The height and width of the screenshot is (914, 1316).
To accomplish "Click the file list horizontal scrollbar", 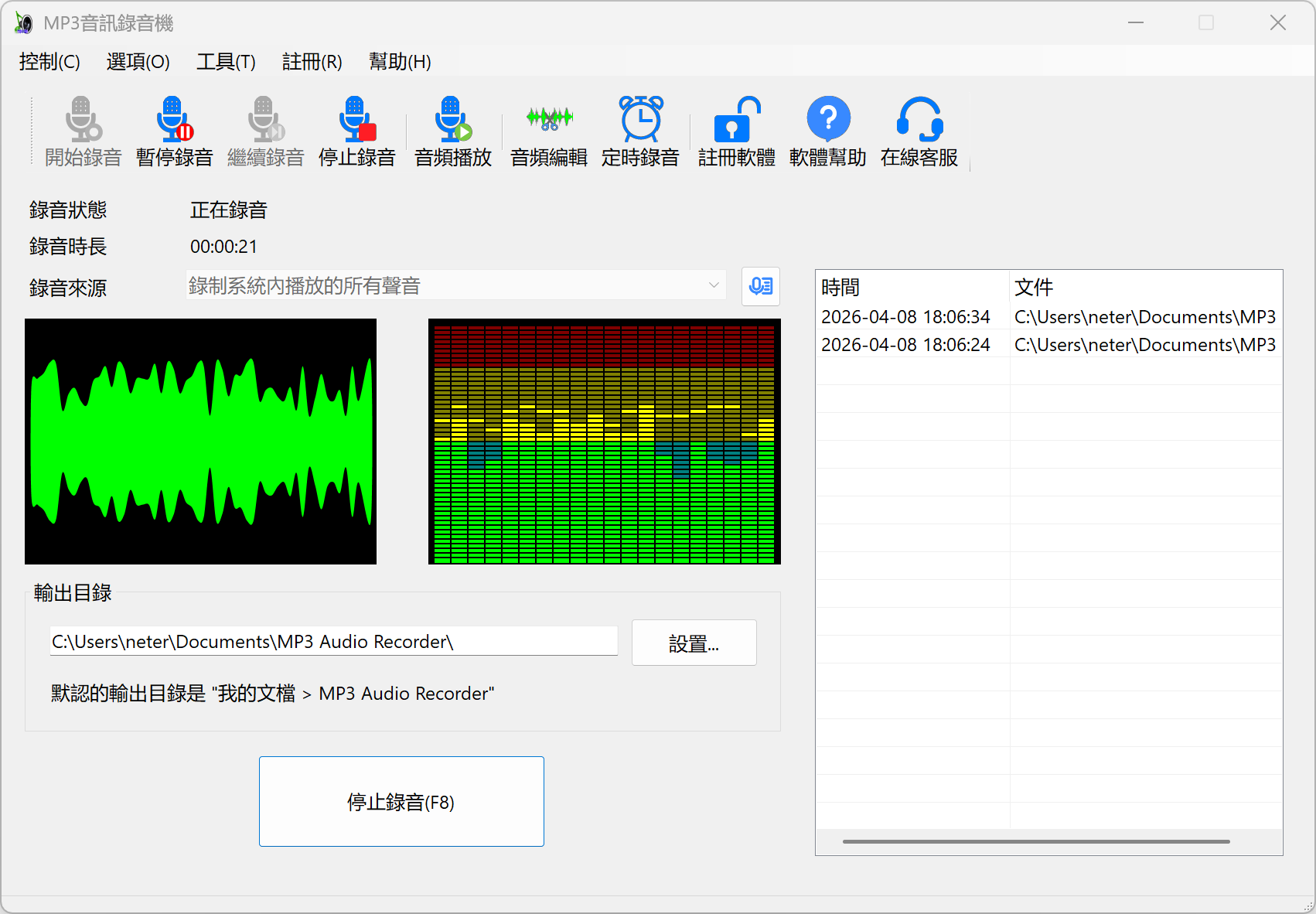I will 1036,841.
